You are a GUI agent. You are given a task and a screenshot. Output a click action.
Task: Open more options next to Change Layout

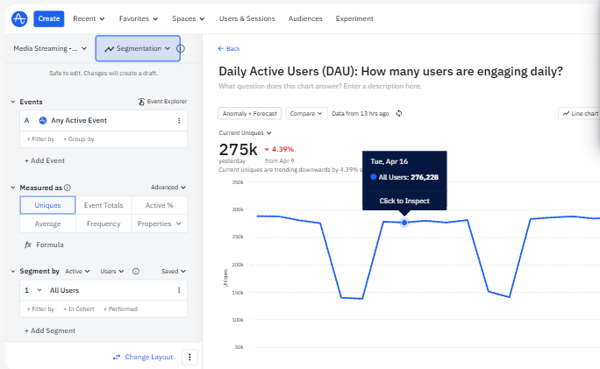189,357
